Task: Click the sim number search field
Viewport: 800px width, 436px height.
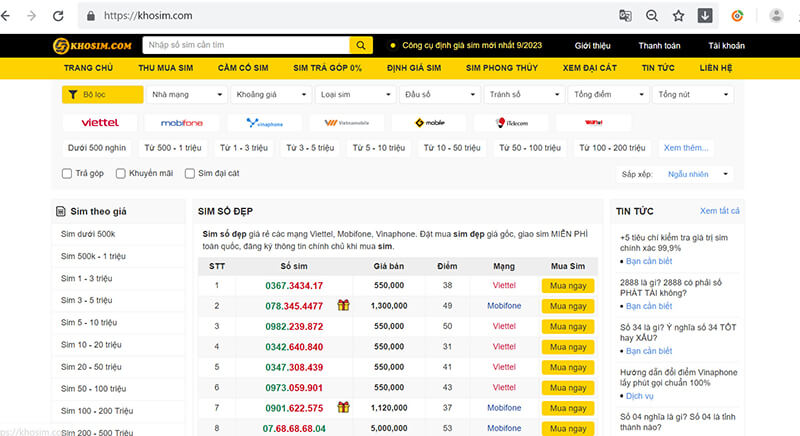Action: coord(246,45)
